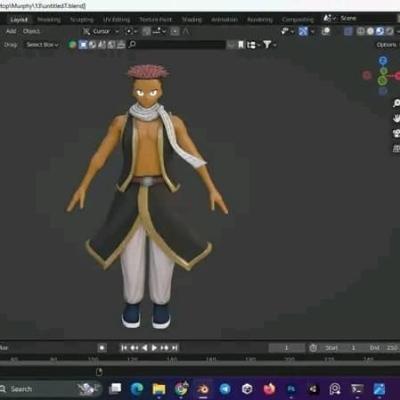Screen dimensions: 400x400
Task: Toggle the camera view icon
Action: pyautogui.click(x=396, y=133)
